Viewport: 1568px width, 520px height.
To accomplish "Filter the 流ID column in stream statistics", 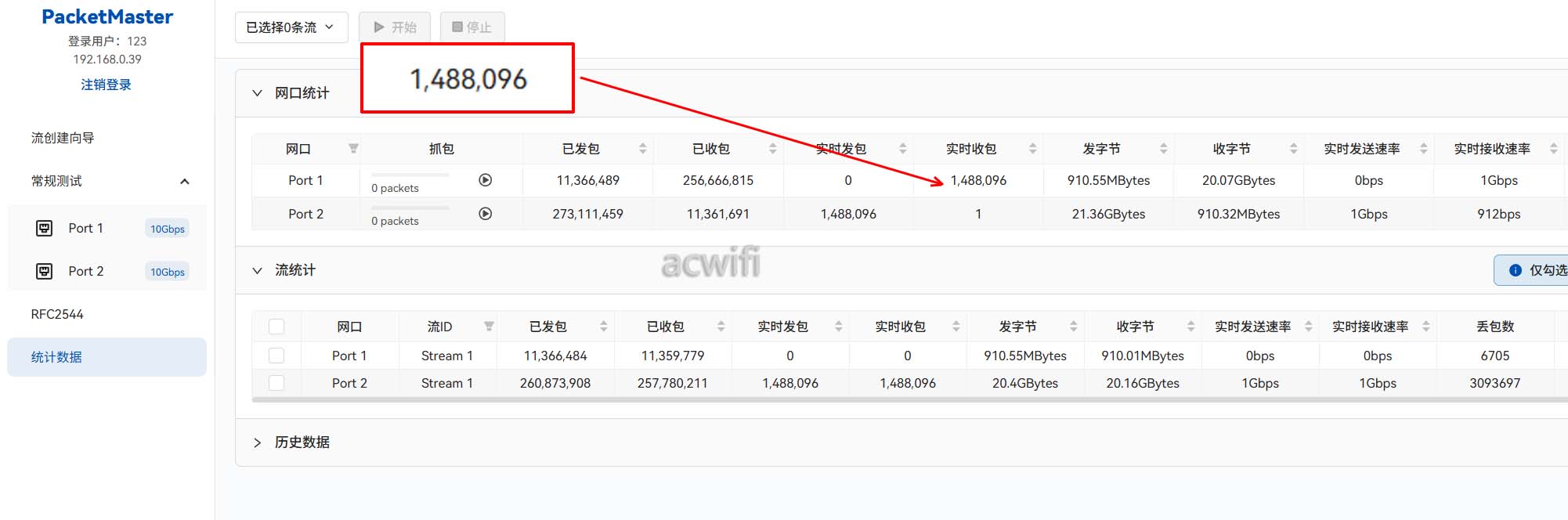I will tap(489, 327).
